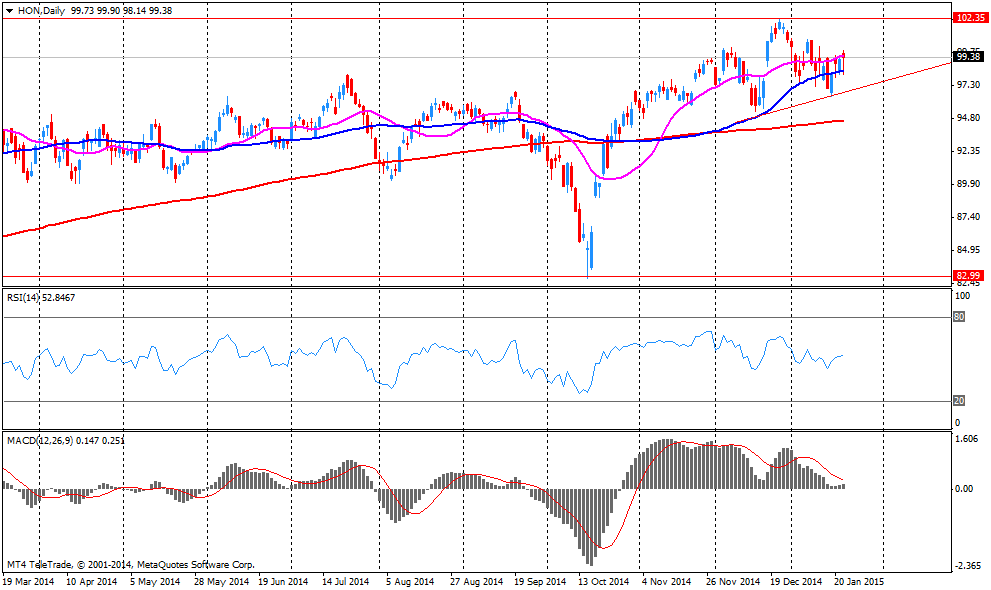This screenshot has width=991, height=590.
Task: Select the 4 Nov 2014 date label
Action: pyautogui.click(x=667, y=581)
